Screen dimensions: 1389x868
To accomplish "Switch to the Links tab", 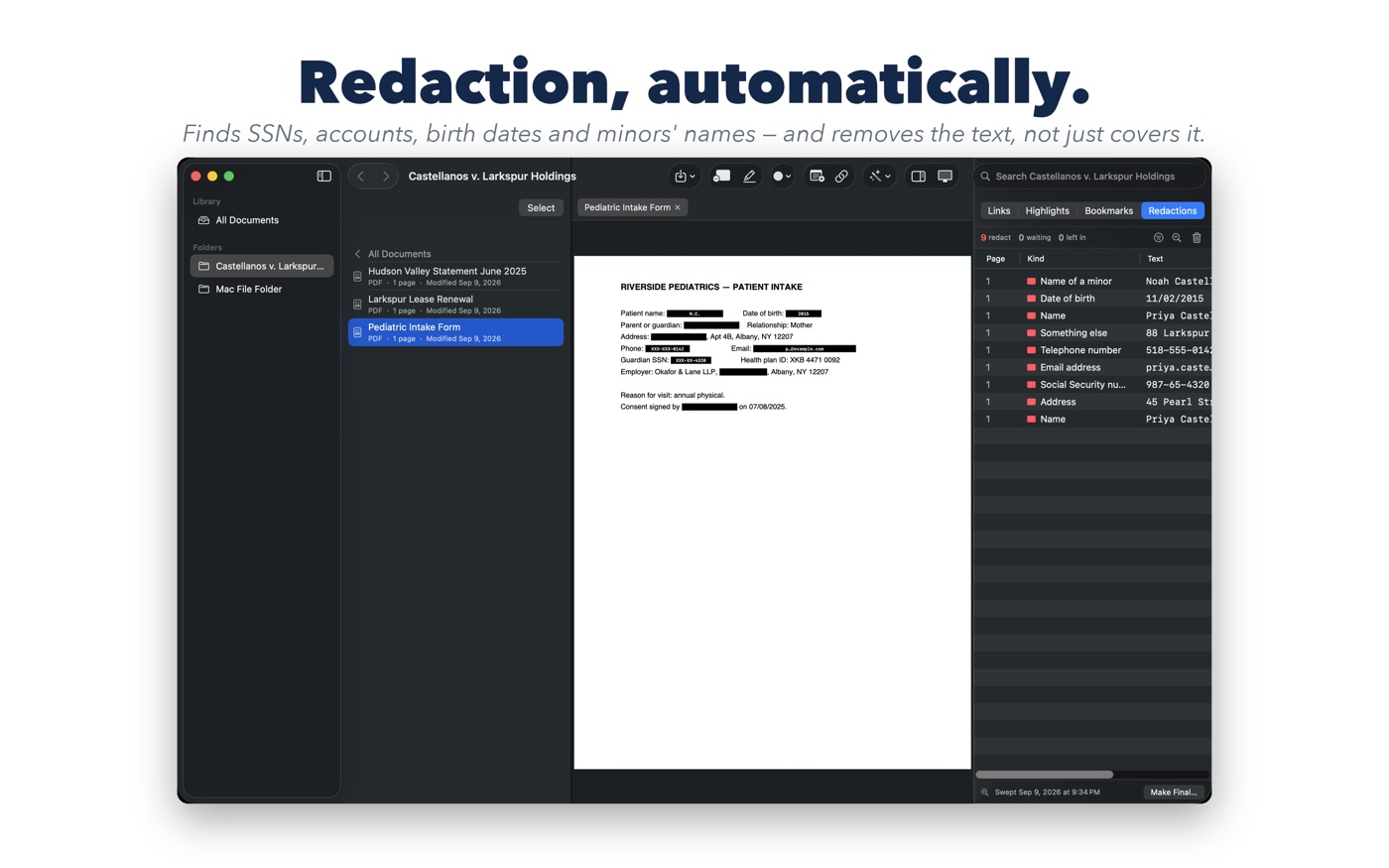I will [998, 210].
